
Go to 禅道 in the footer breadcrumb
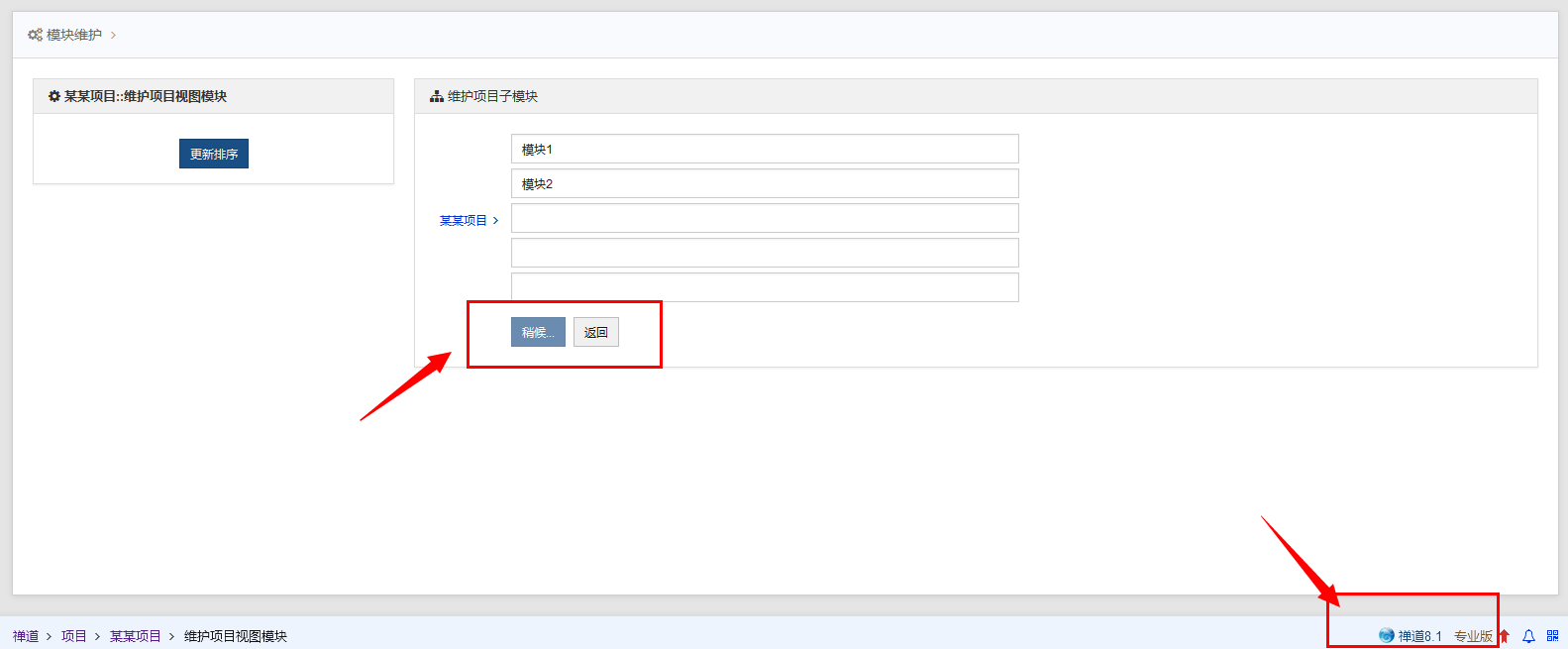click(26, 636)
